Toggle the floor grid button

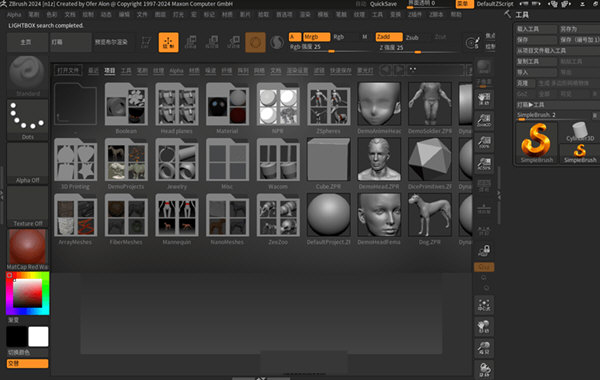pos(484,208)
